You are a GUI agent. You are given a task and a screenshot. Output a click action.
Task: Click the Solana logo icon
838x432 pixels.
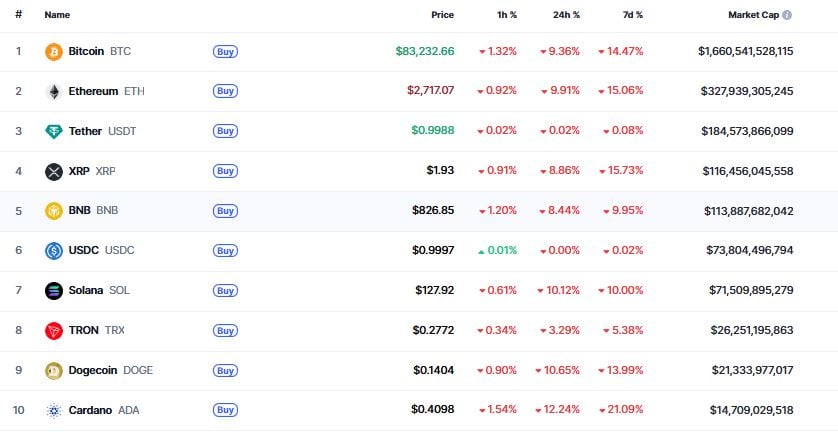coord(54,291)
